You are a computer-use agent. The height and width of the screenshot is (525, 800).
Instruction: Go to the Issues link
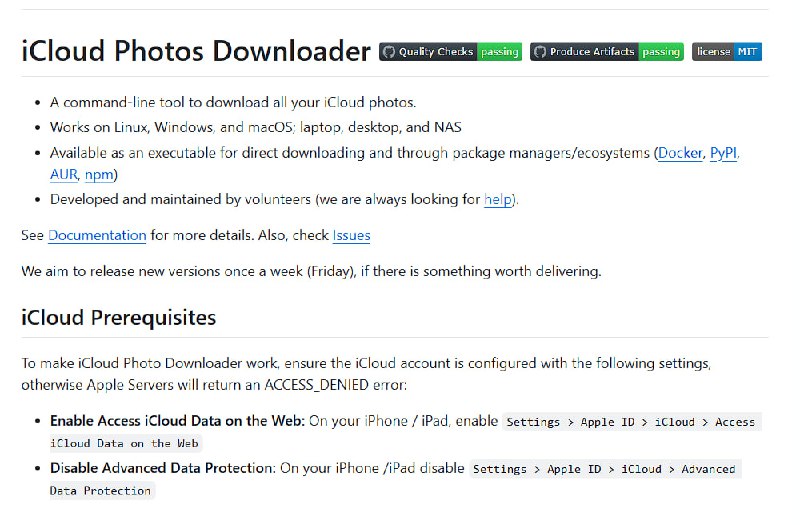(x=352, y=235)
